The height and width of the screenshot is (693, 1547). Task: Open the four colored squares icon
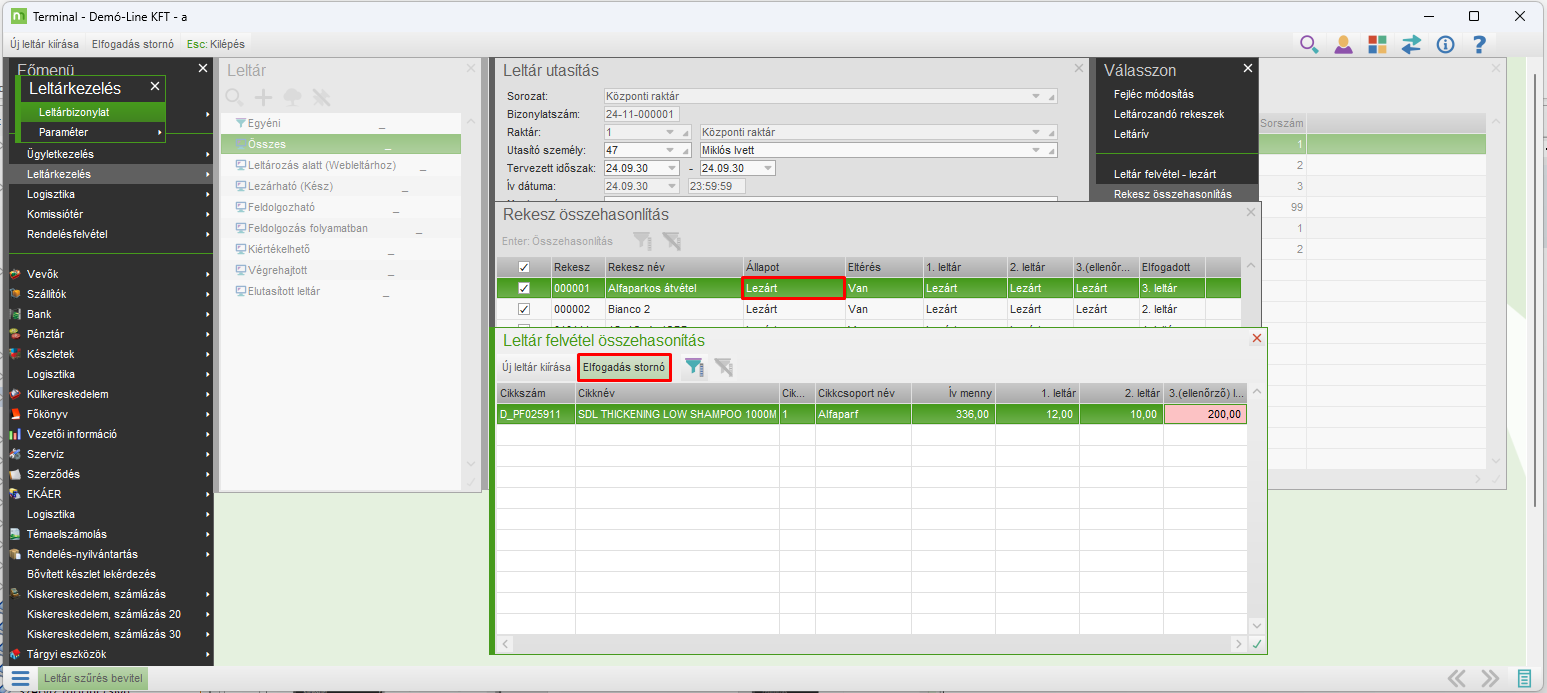[x=1377, y=44]
